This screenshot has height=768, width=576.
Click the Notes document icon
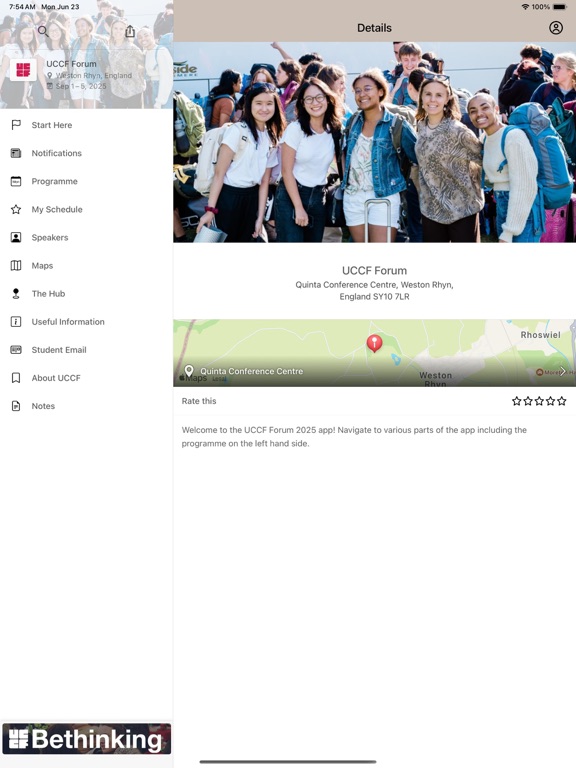point(16,406)
